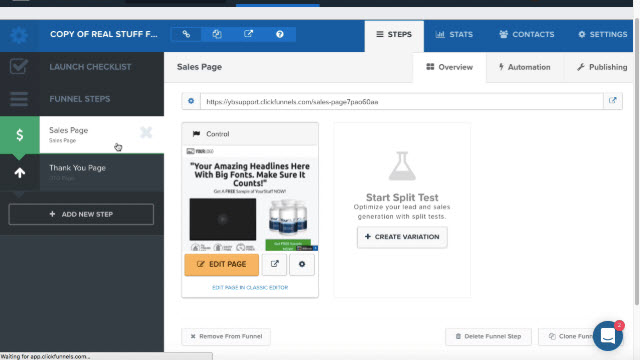Switch to STEPS tab

[x=394, y=35]
